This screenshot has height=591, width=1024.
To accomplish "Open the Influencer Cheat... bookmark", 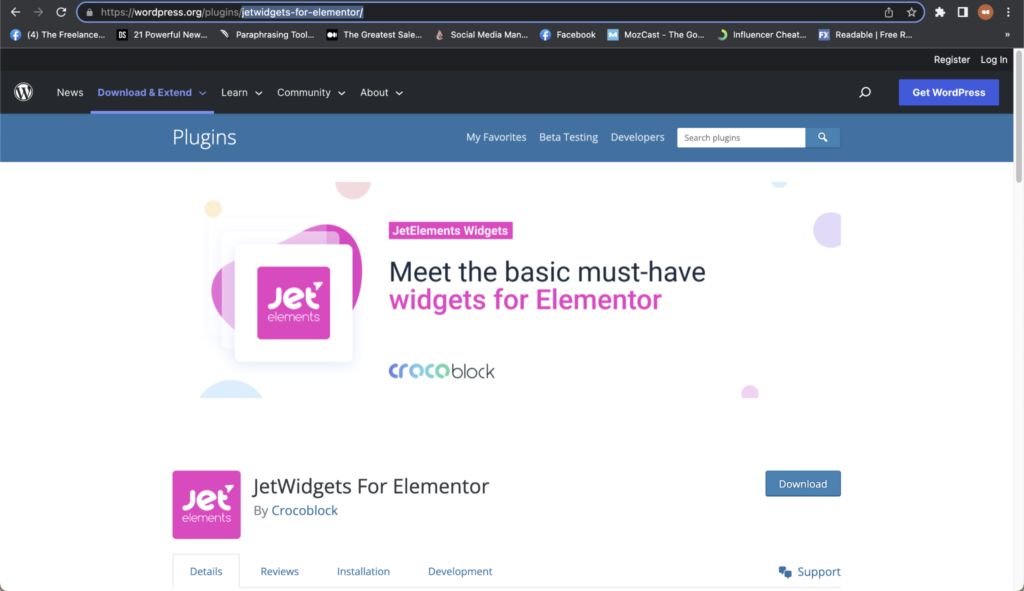I will tap(761, 35).
